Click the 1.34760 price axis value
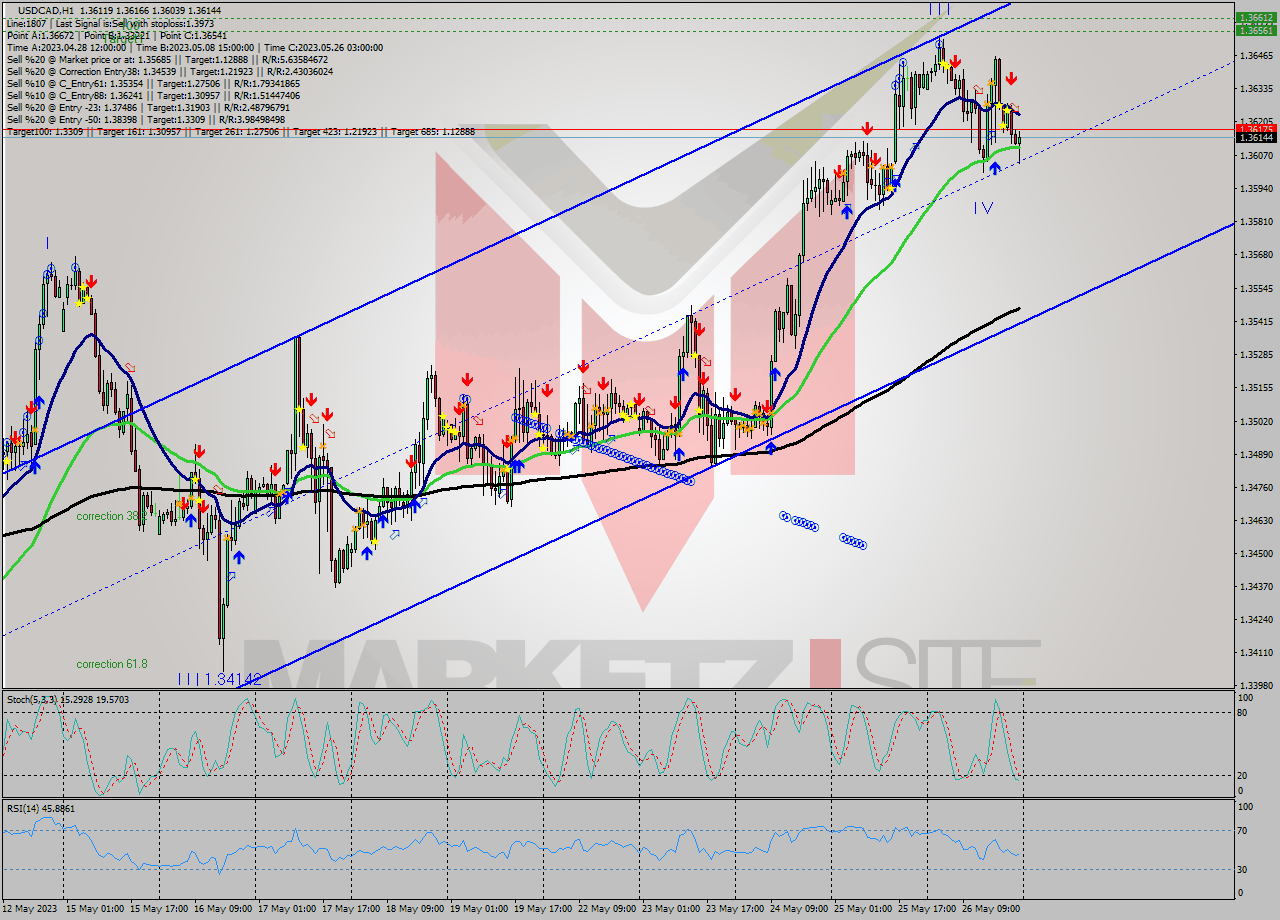This screenshot has width=1280, height=920. (x=1255, y=487)
